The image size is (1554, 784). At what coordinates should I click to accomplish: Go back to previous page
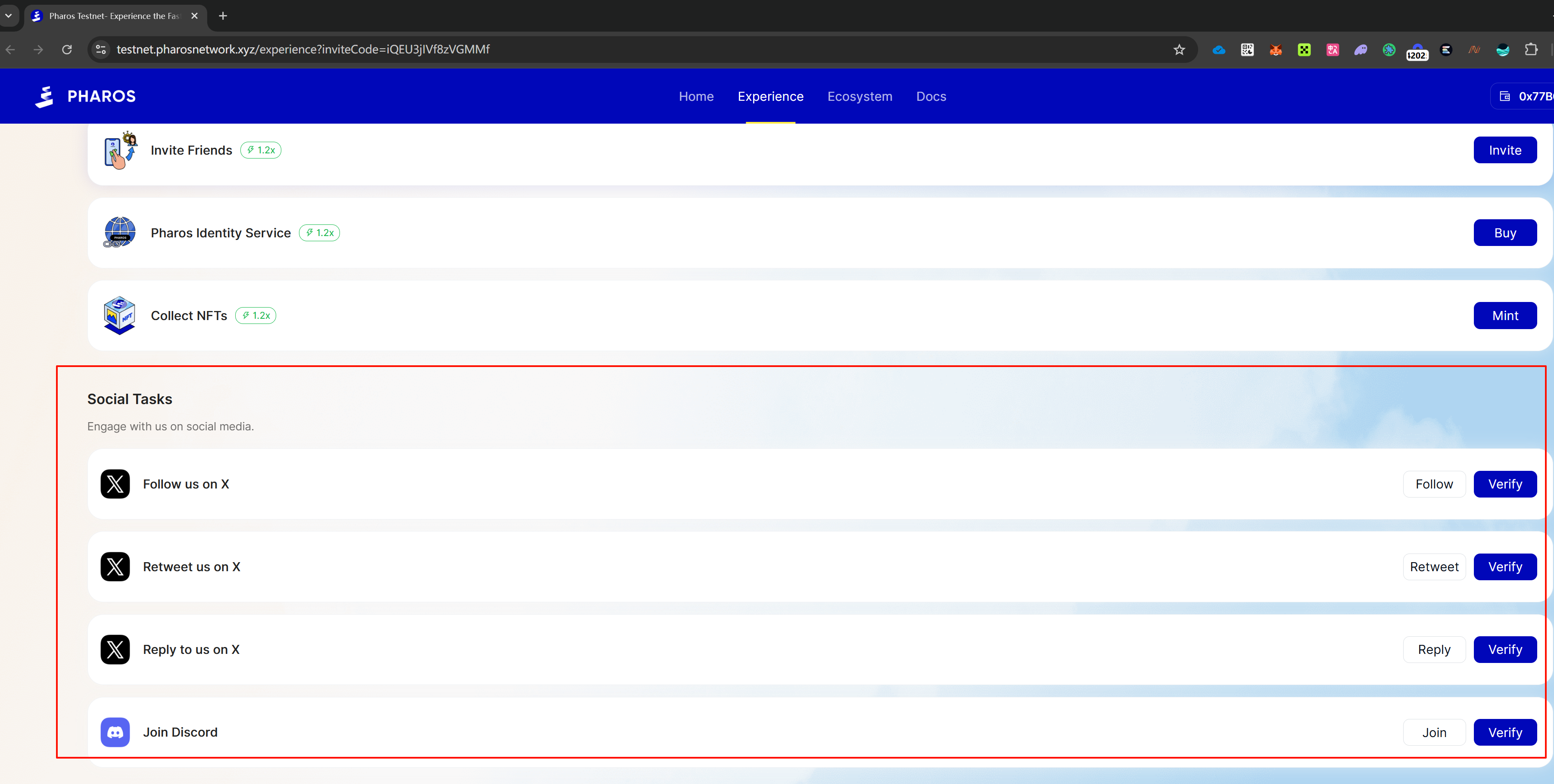(x=10, y=50)
